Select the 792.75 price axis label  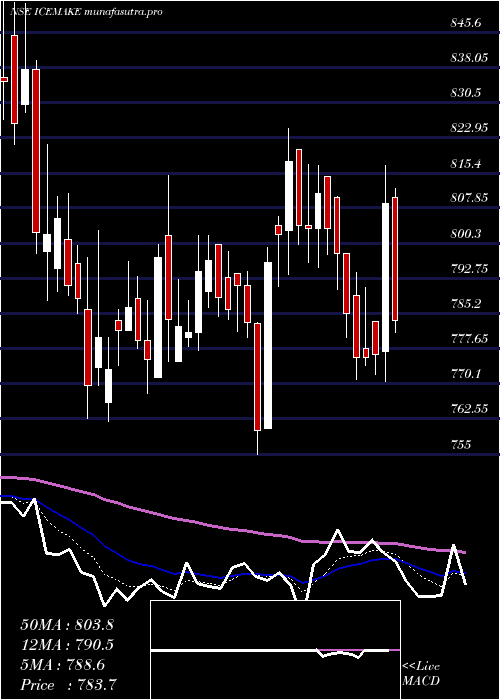click(x=469, y=268)
